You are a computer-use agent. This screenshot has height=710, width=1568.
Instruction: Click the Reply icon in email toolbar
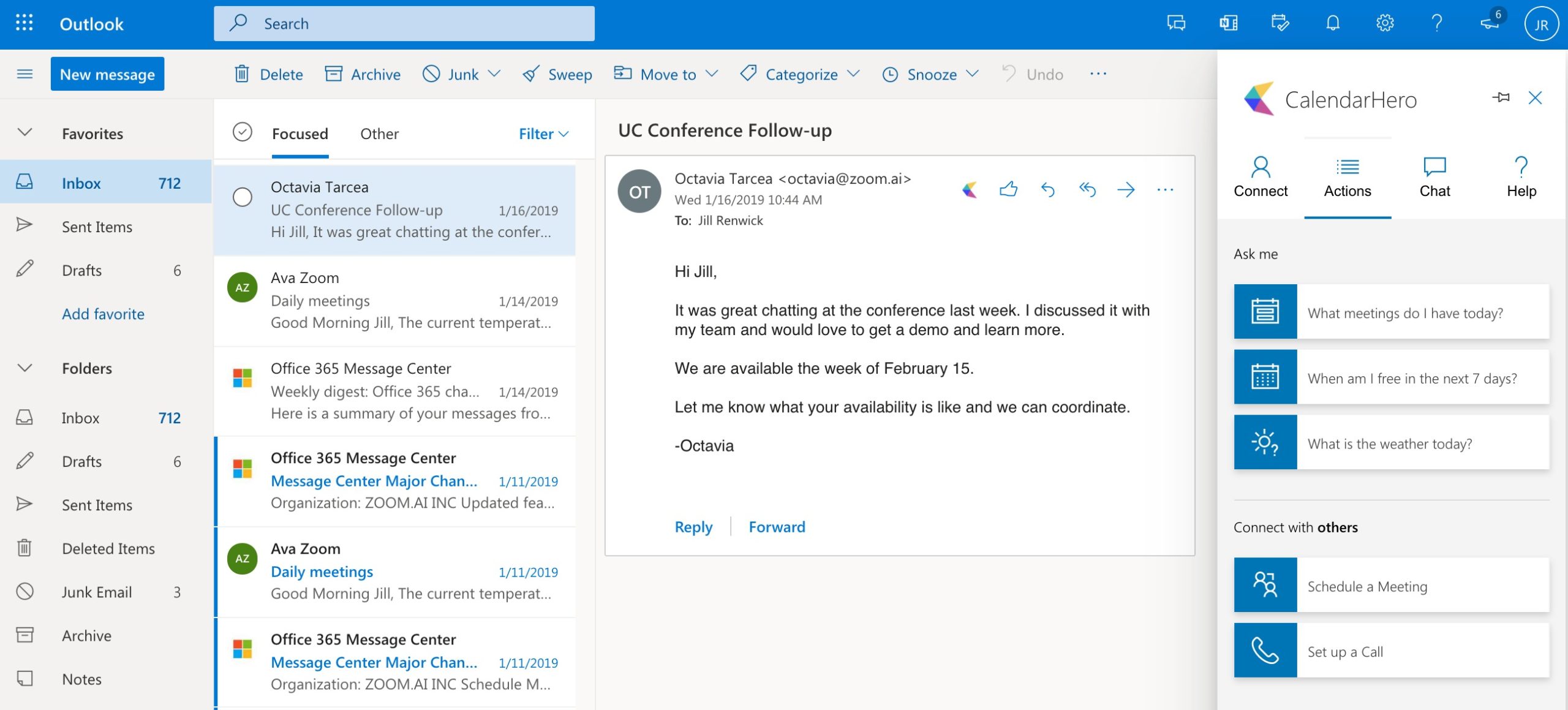pyautogui.click(x=1047, y=189)
